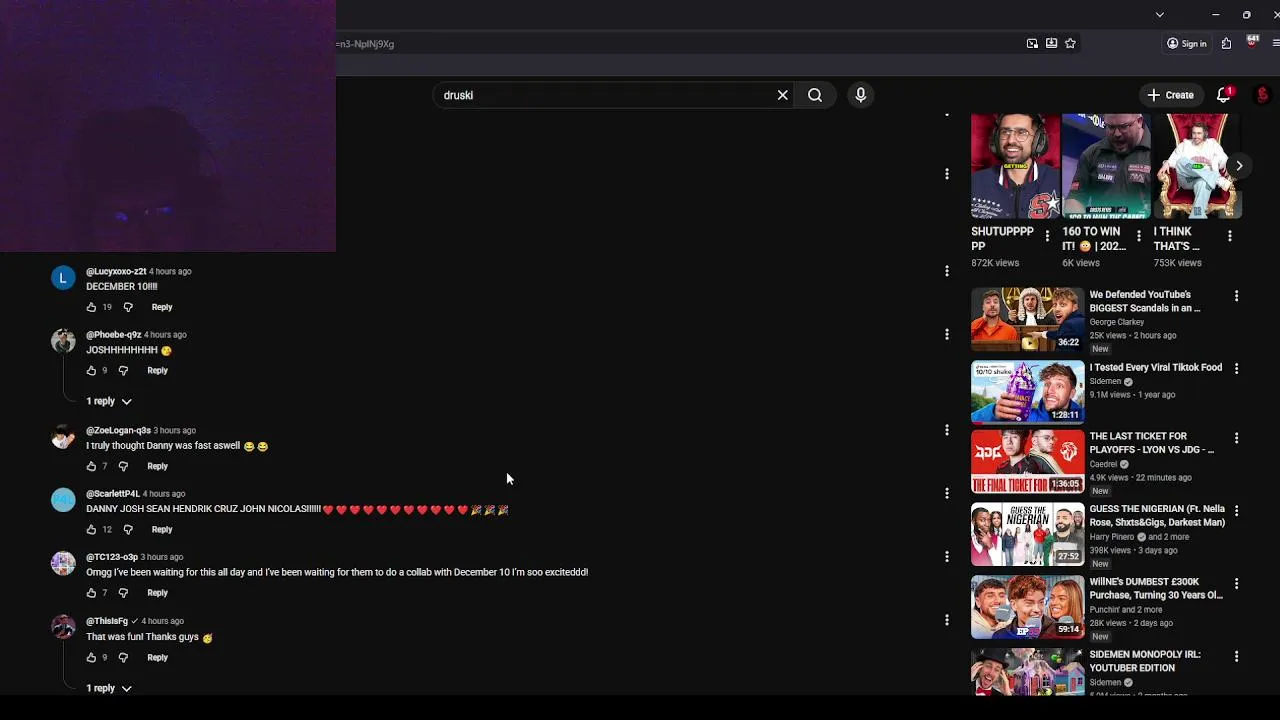Open I THINK THAT'S short thumbnail
Image resolution: width=1280 pixels, height=720 pixels.
(x=1197, y=166)
